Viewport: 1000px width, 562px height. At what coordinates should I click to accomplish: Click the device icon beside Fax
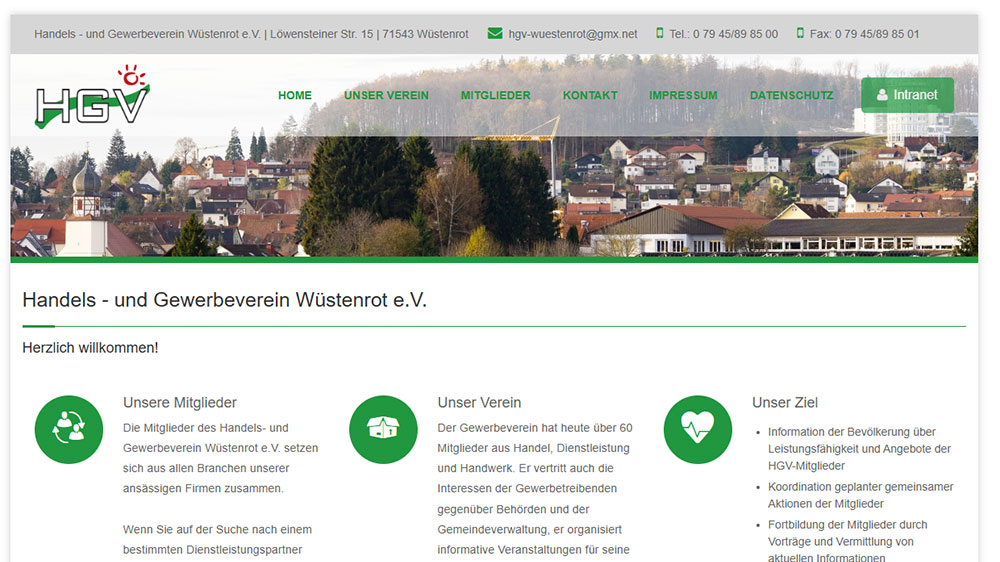800,34
